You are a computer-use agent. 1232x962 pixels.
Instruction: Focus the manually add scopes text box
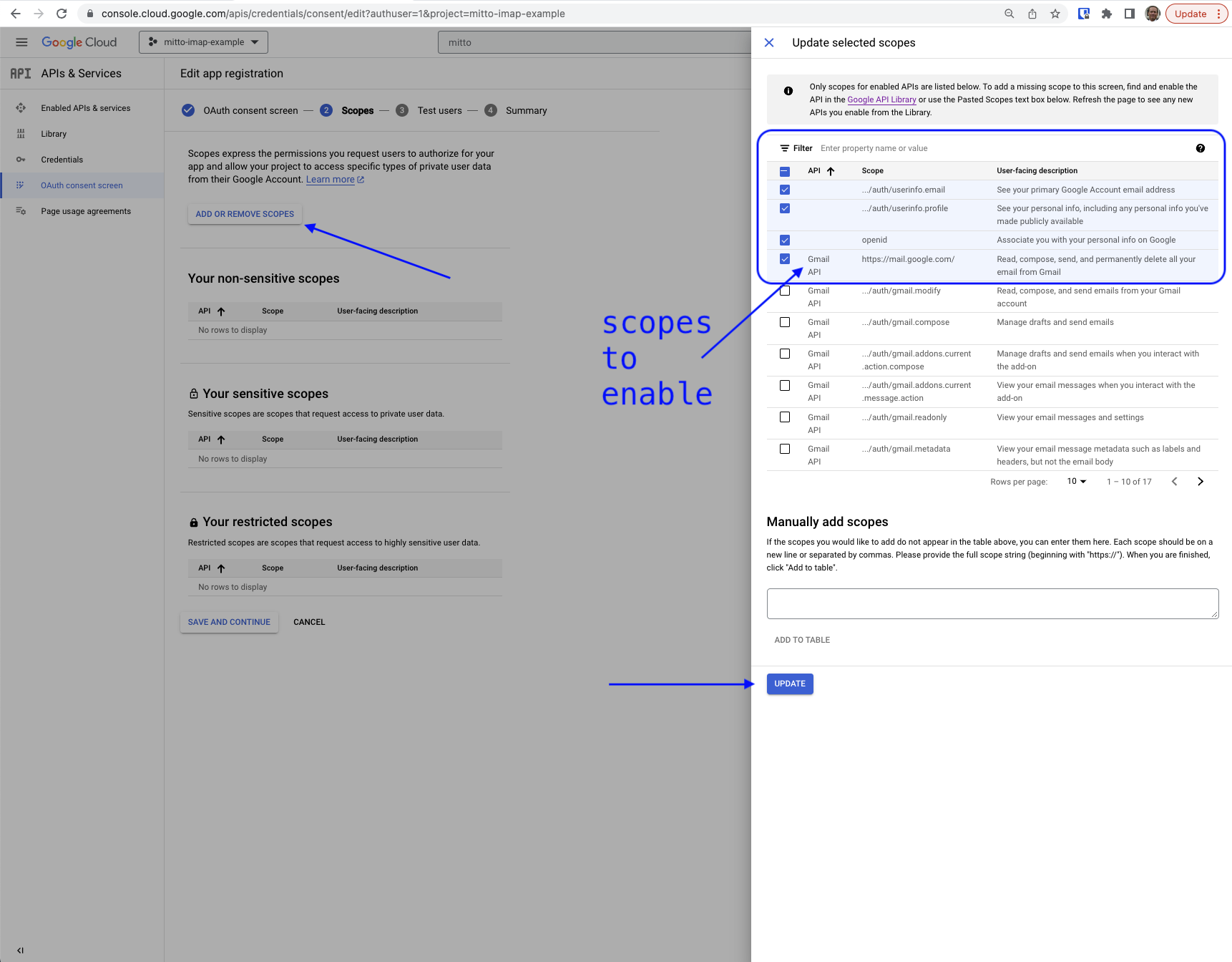click(x=992, y=603)
